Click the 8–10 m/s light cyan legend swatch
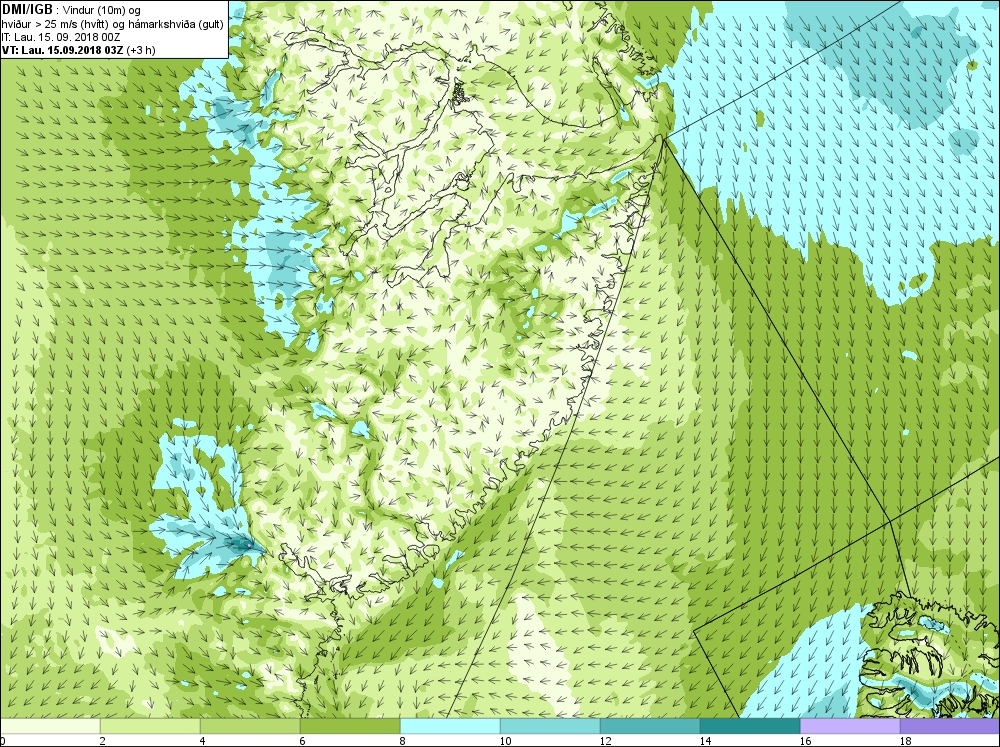Viewport: 1000px width, 747px height. [450, 726]
